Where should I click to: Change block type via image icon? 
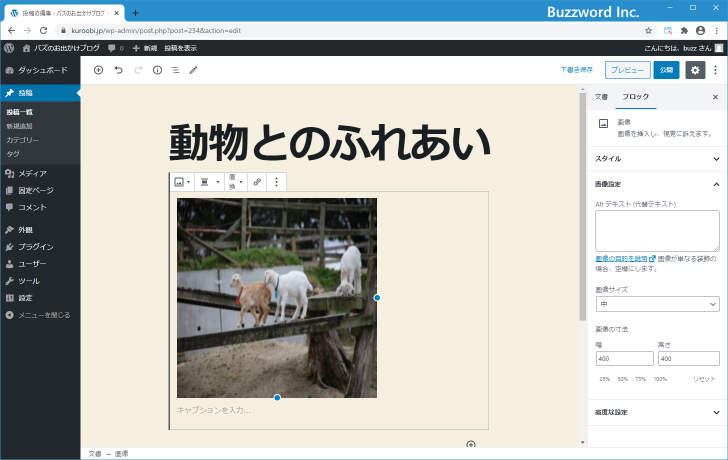(x=182, y=182)
